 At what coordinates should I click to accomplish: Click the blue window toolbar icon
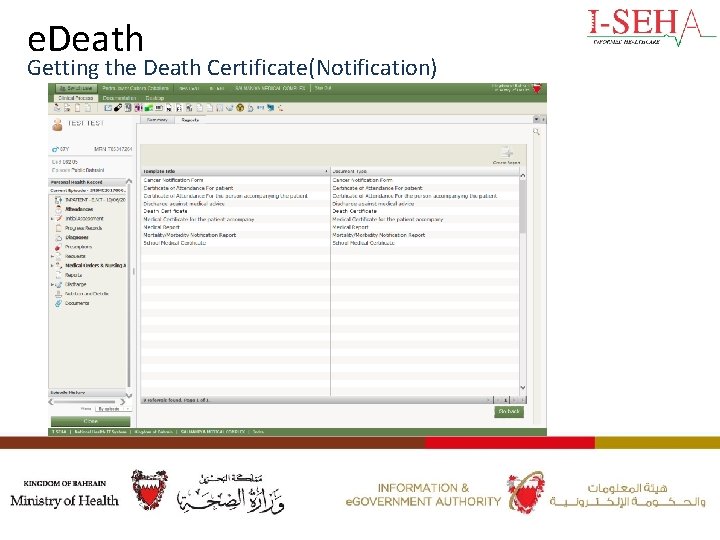click(108, 108)
